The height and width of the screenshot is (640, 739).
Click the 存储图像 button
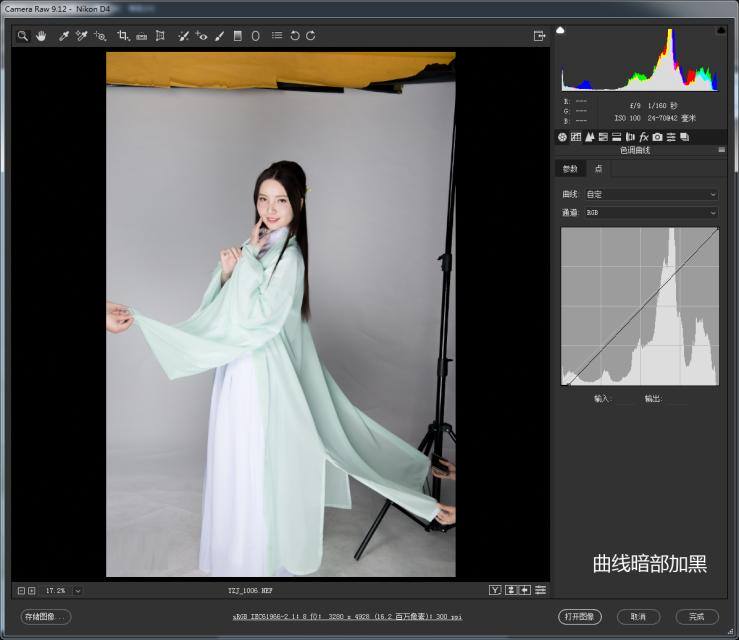point(46,617)
